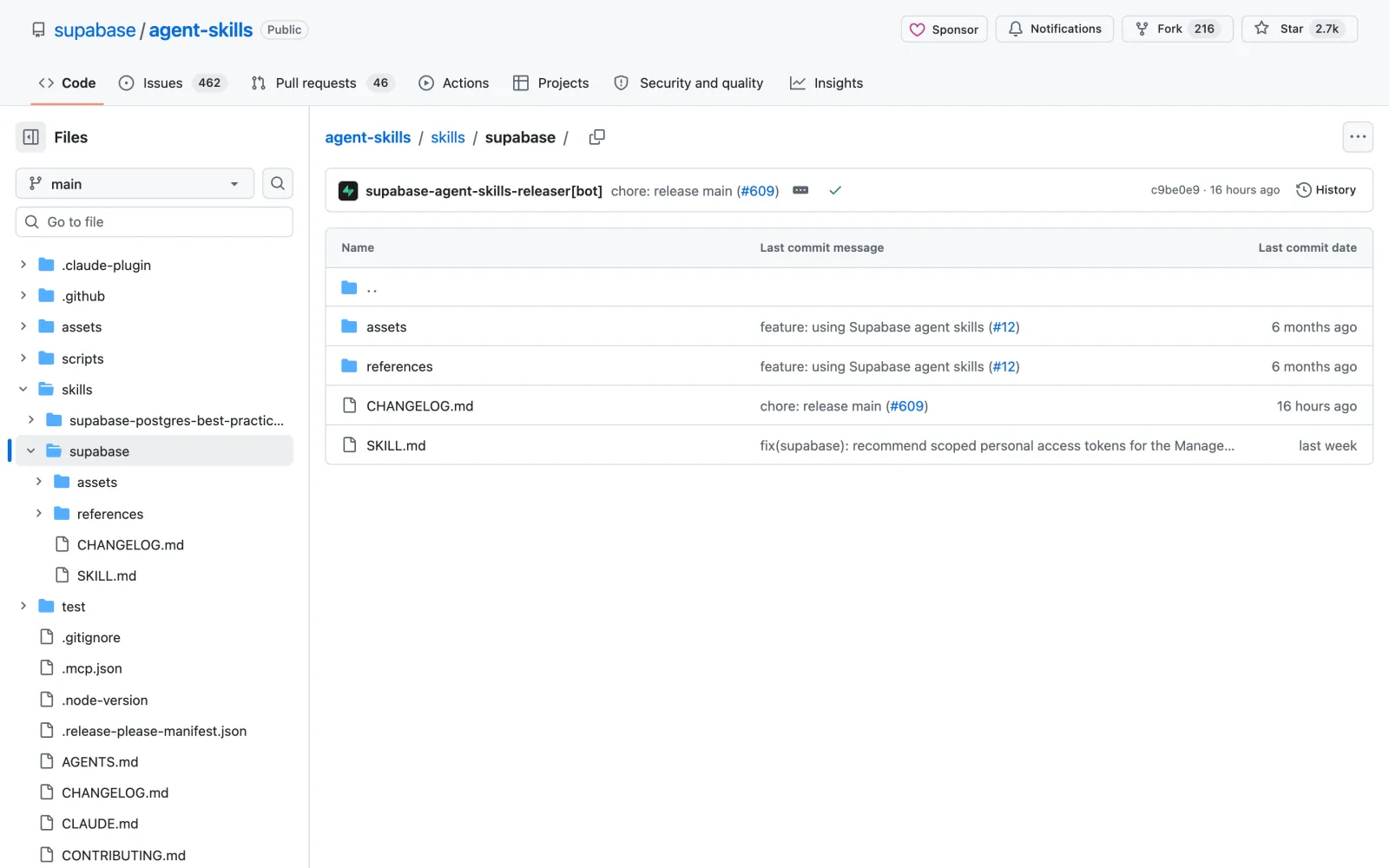Image resolution: width=1389 pixels, height=868 pixels.
Task: Switch to the Issues tab
Action: pyautogui.click(x=173, y=83)
